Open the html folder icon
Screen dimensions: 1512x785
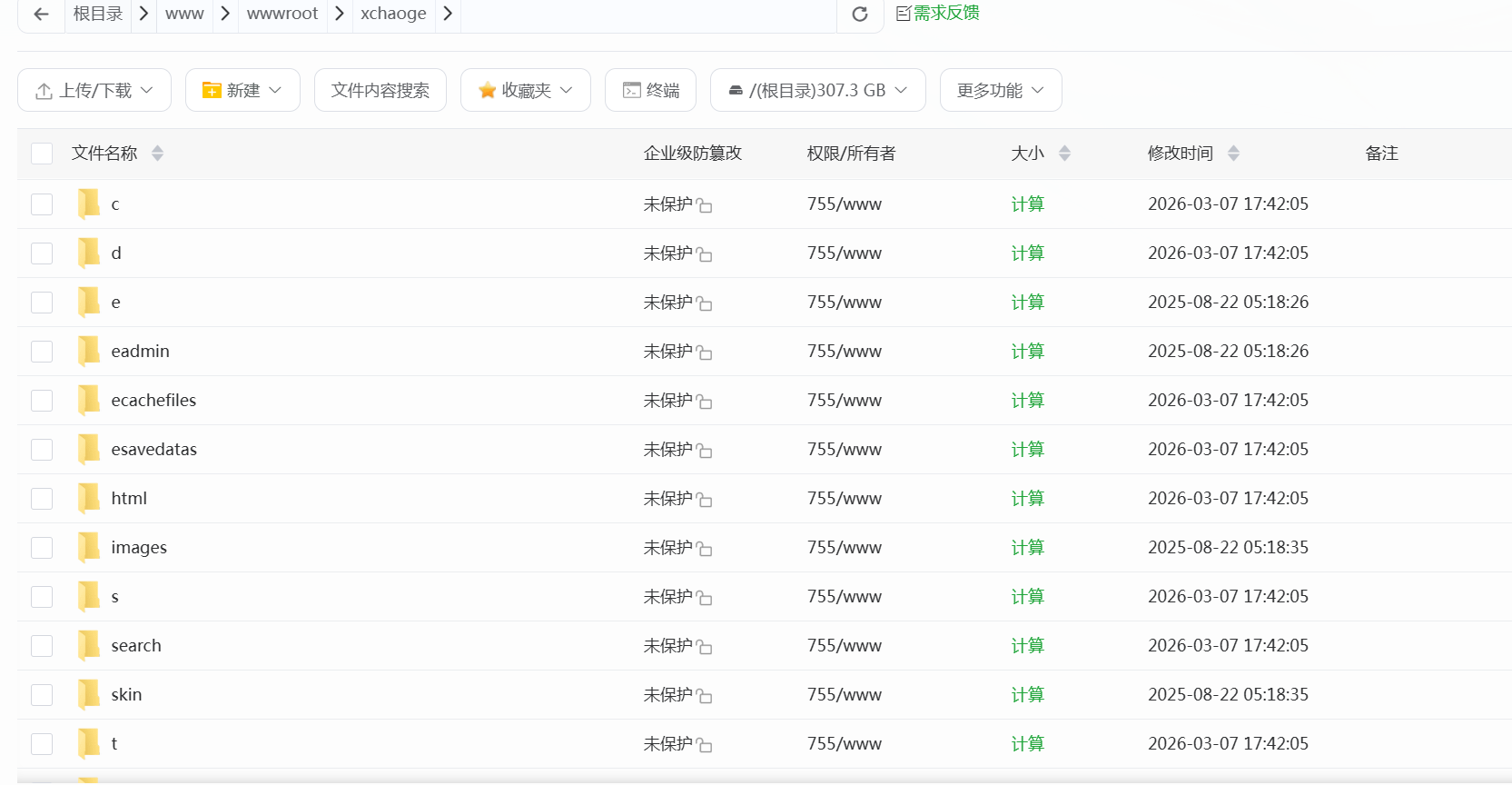click(89, 498)
